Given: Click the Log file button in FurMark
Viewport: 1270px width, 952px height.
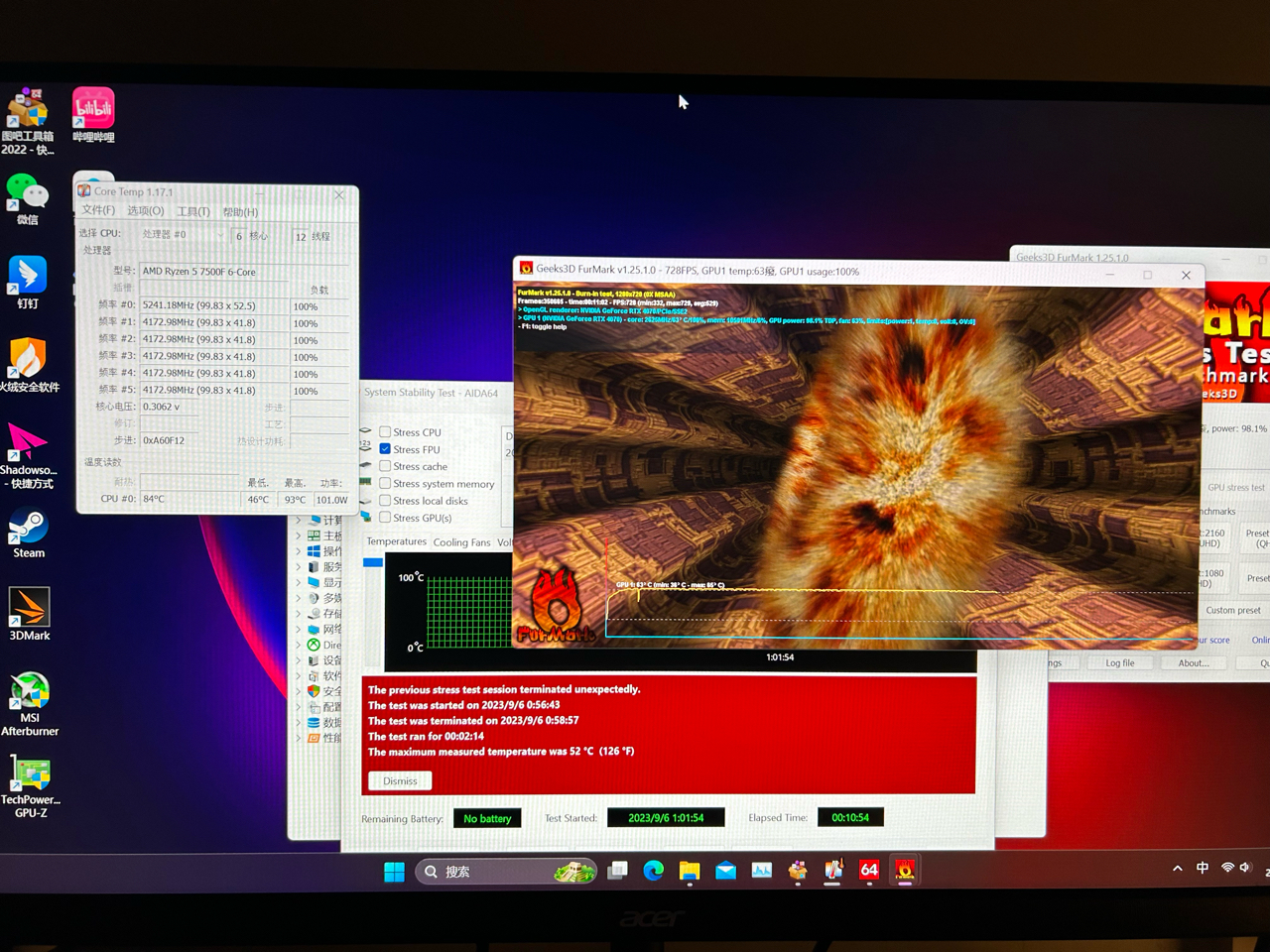Looking at the screenshot, I should point(1120,662).
